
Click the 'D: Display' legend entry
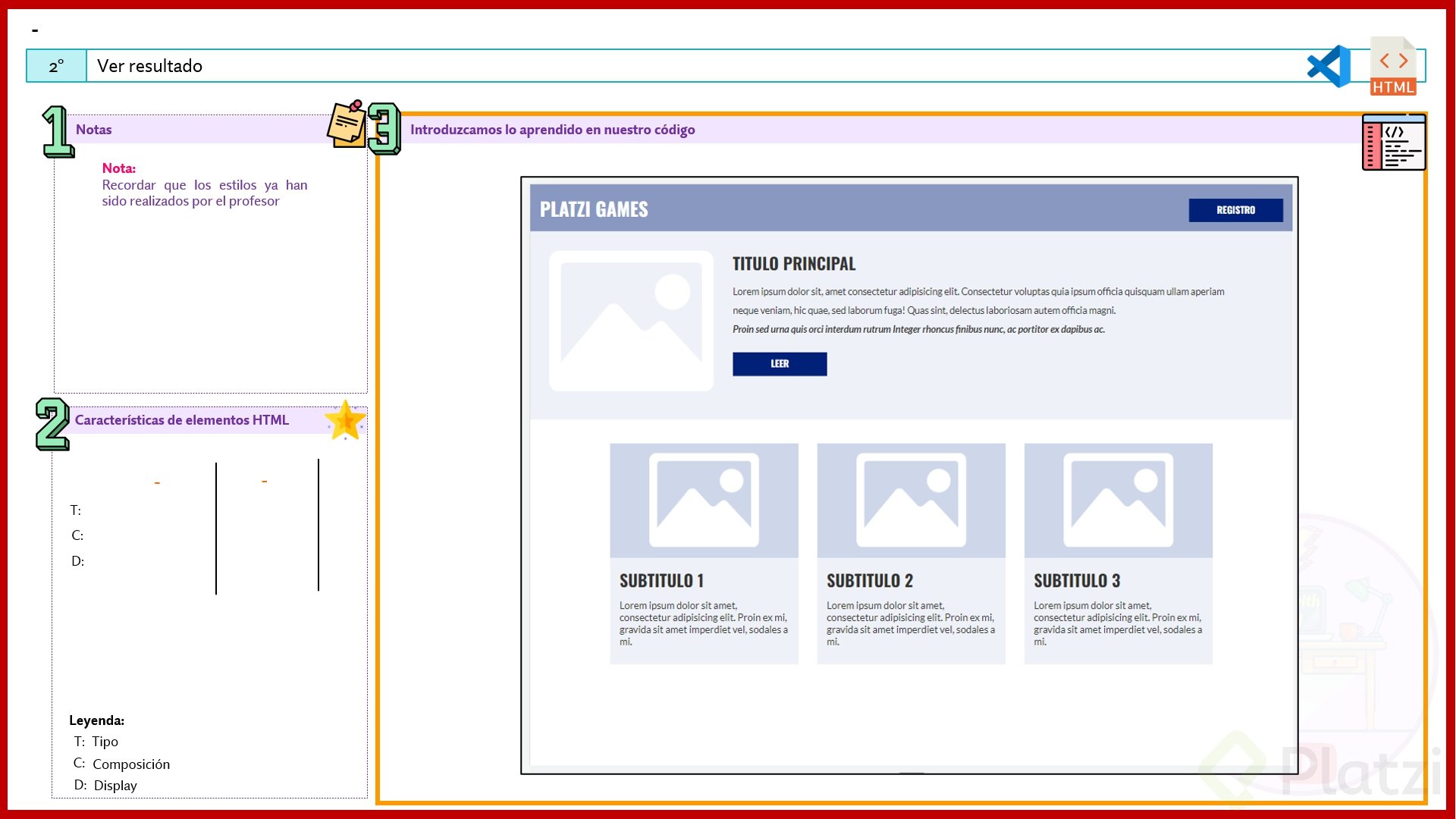pyautogui.click(x=105, y=786)
